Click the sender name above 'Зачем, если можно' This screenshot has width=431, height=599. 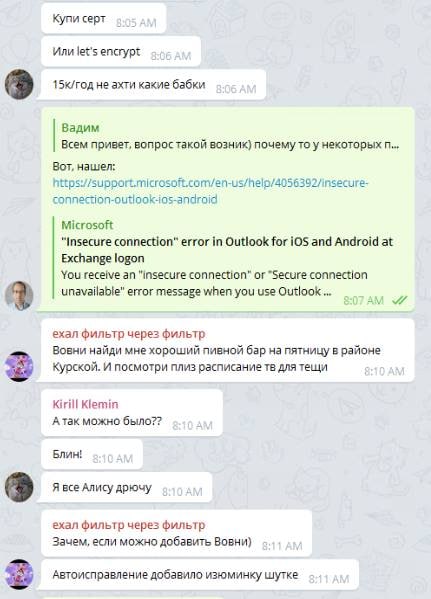[129, 525]
